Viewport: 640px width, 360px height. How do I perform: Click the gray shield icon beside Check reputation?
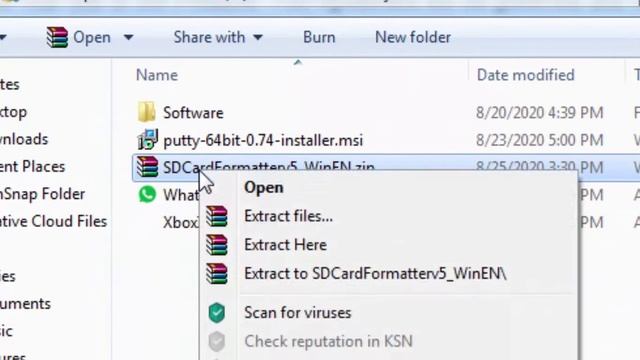click(x=217, y=342)
